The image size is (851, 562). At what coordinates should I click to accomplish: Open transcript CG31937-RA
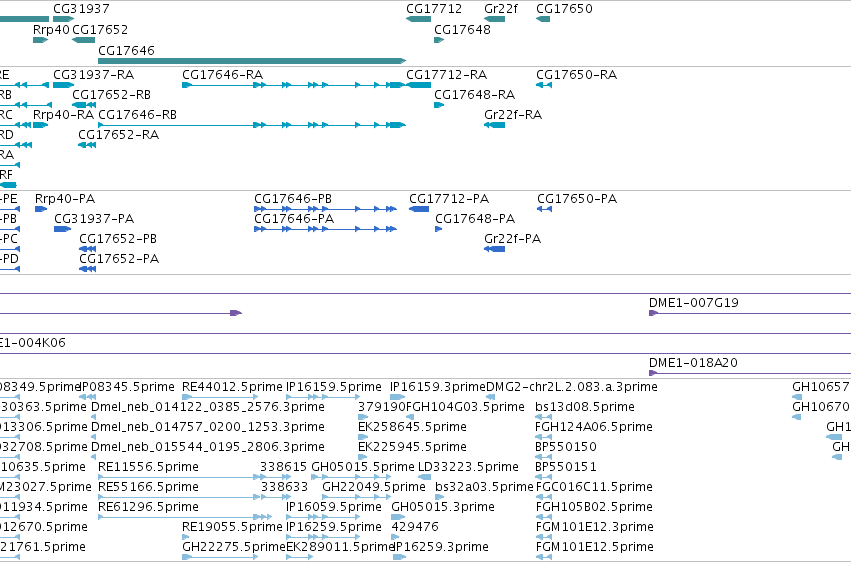[x=63, y=85]
